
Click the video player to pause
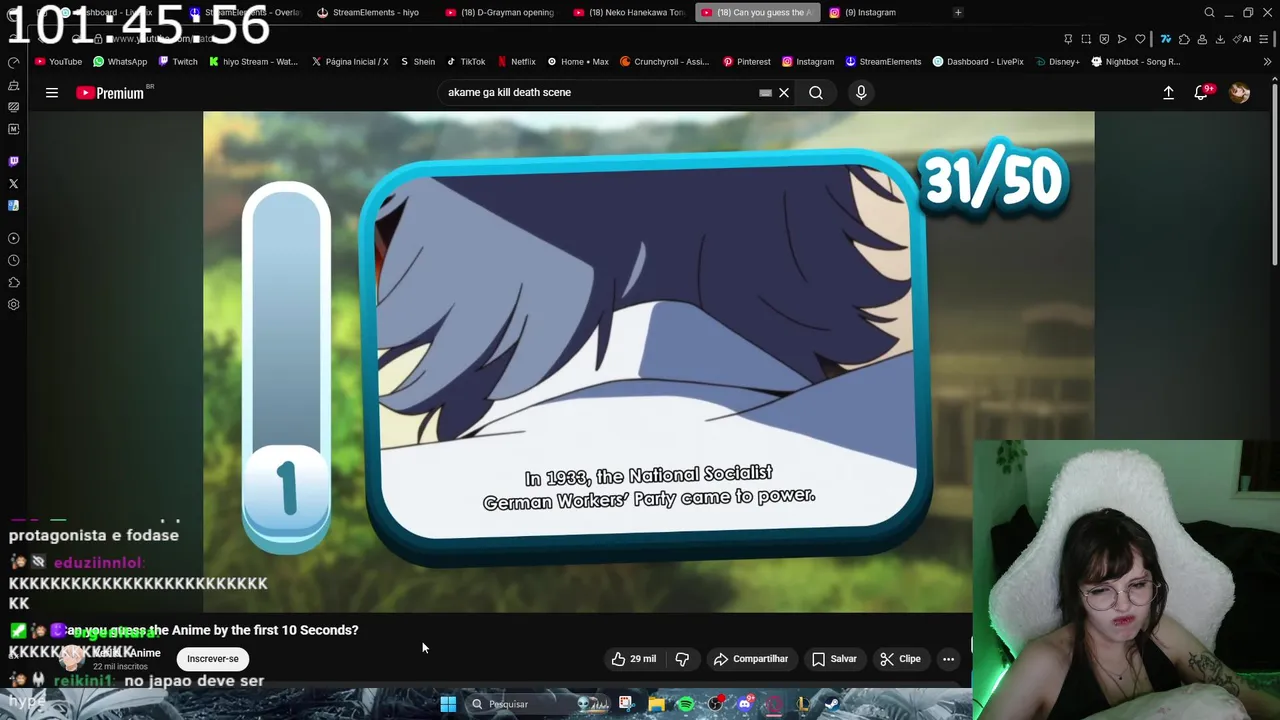pyautogui.click(x=648, y=360)
